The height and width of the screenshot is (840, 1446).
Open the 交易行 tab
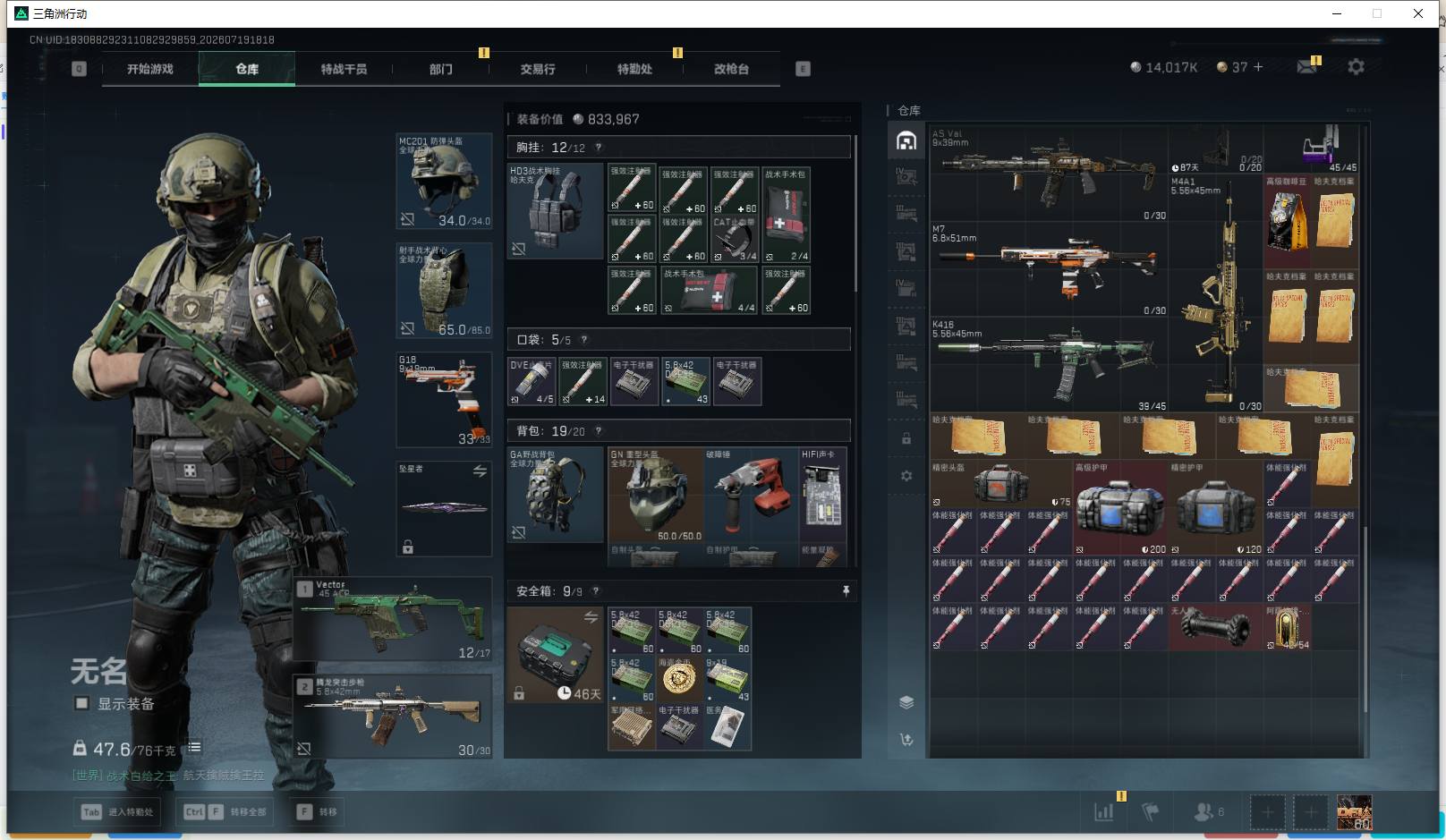click(x=538, y=69)
